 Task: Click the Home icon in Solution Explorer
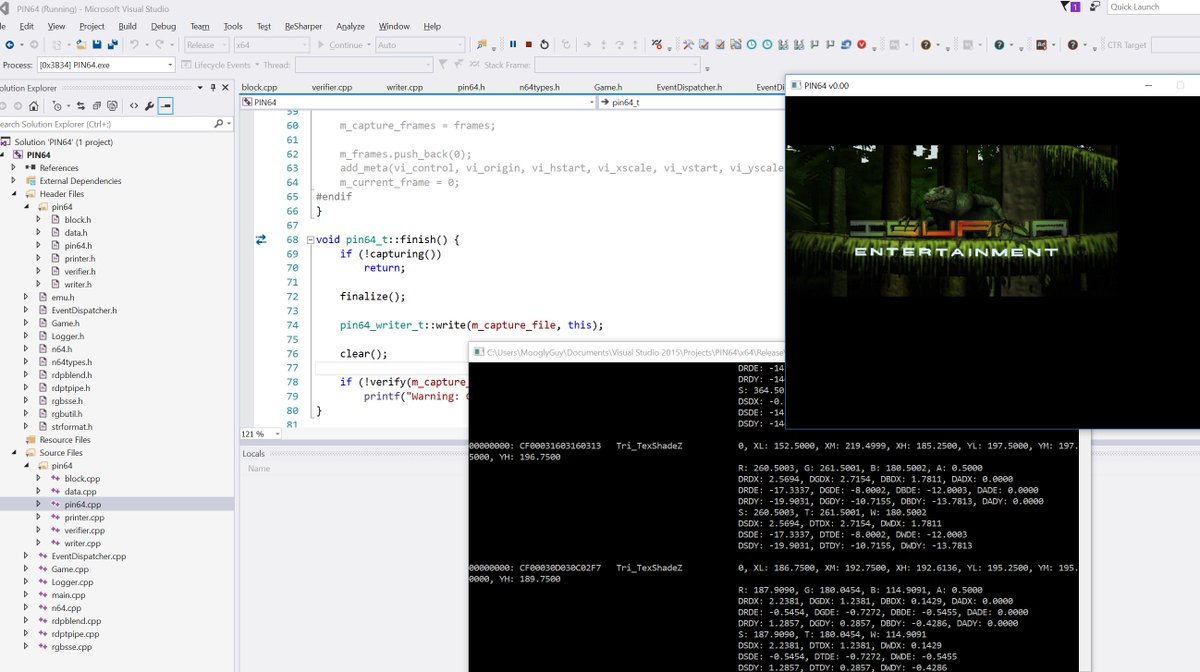pos(34,106)
